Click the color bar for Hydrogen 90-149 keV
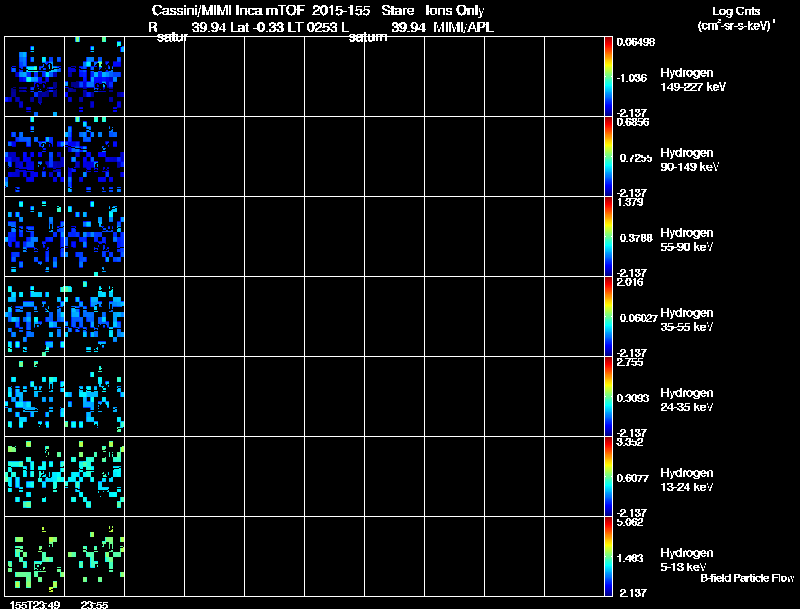Image resolution: width=800 pixels, height=609 pixels. (608, 157)
